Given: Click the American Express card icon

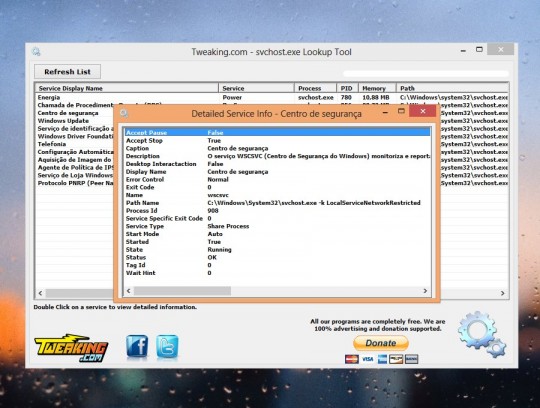Looking at the screenshot, I should click(x=382, y=359).
